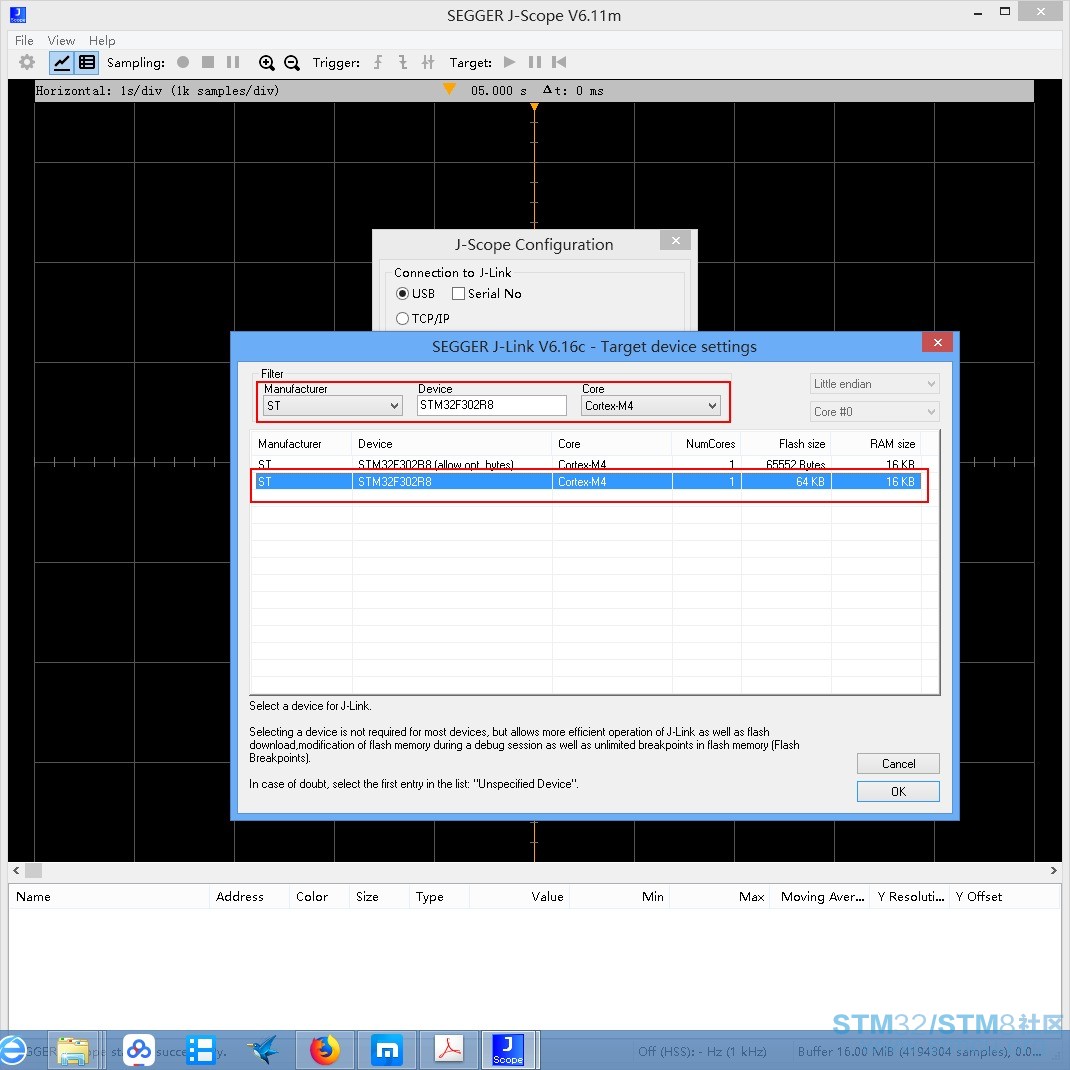1070x1070 pixels.
Task: Open the File menu
Action: click(x=24, y=40)
